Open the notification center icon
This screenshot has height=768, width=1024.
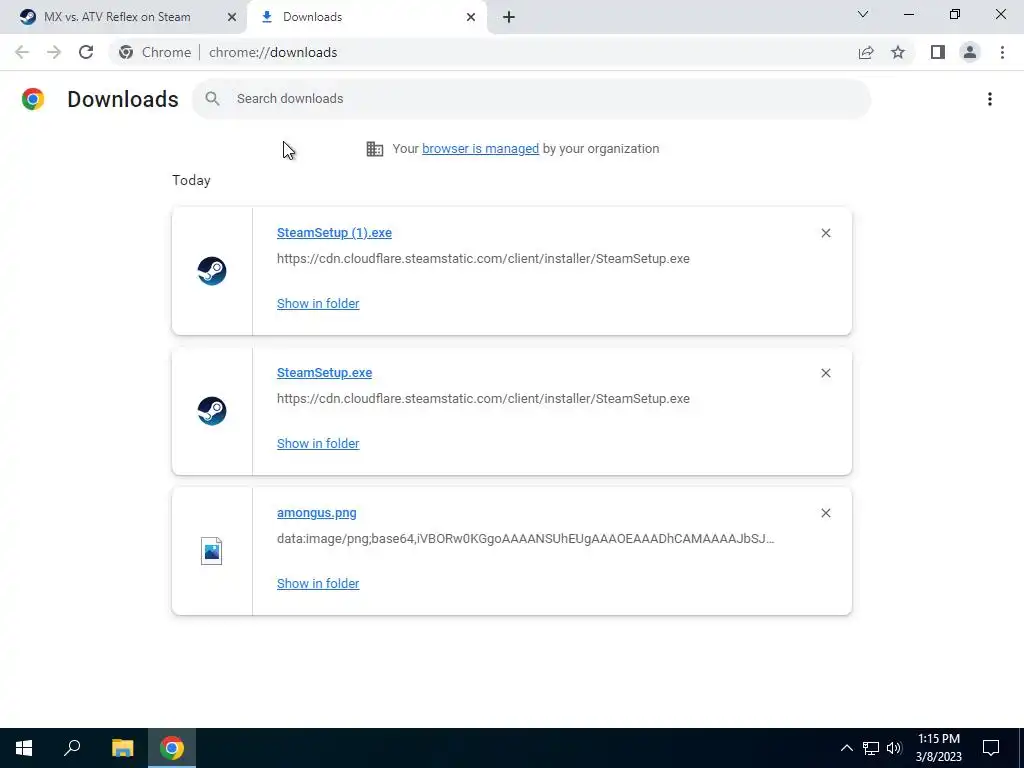tap(991, 748)
